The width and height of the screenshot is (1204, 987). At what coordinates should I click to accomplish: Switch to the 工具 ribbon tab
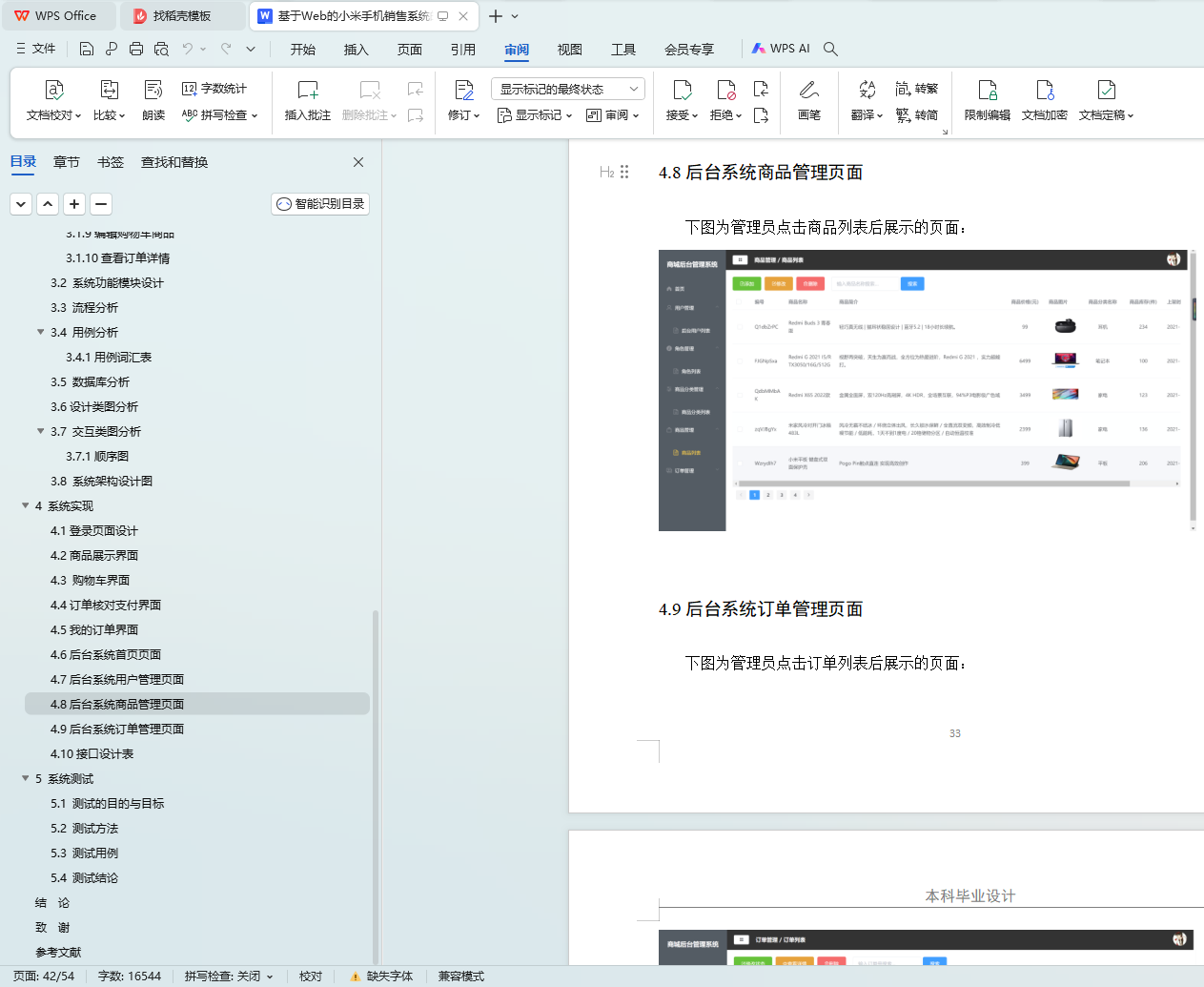(623, 50)
